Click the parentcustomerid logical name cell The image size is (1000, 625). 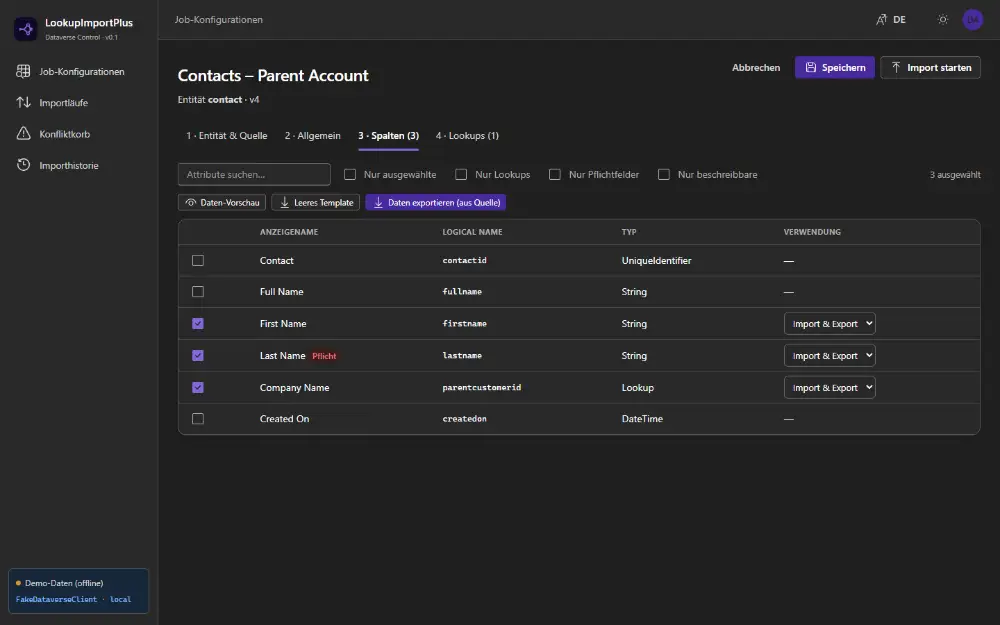[x=482, y=387]
